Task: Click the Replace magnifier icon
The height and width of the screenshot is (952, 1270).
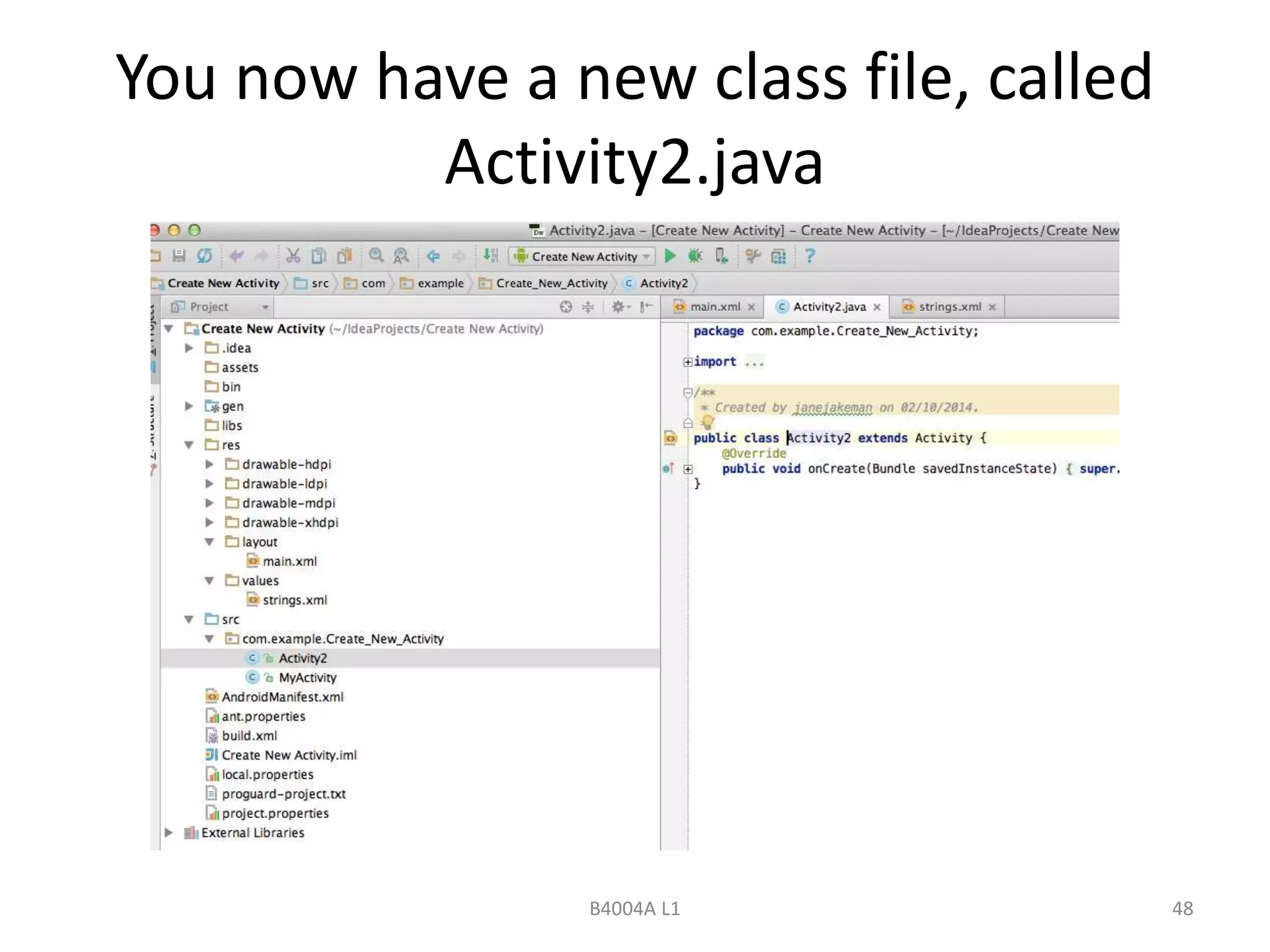Action: [x=401, y=255]
